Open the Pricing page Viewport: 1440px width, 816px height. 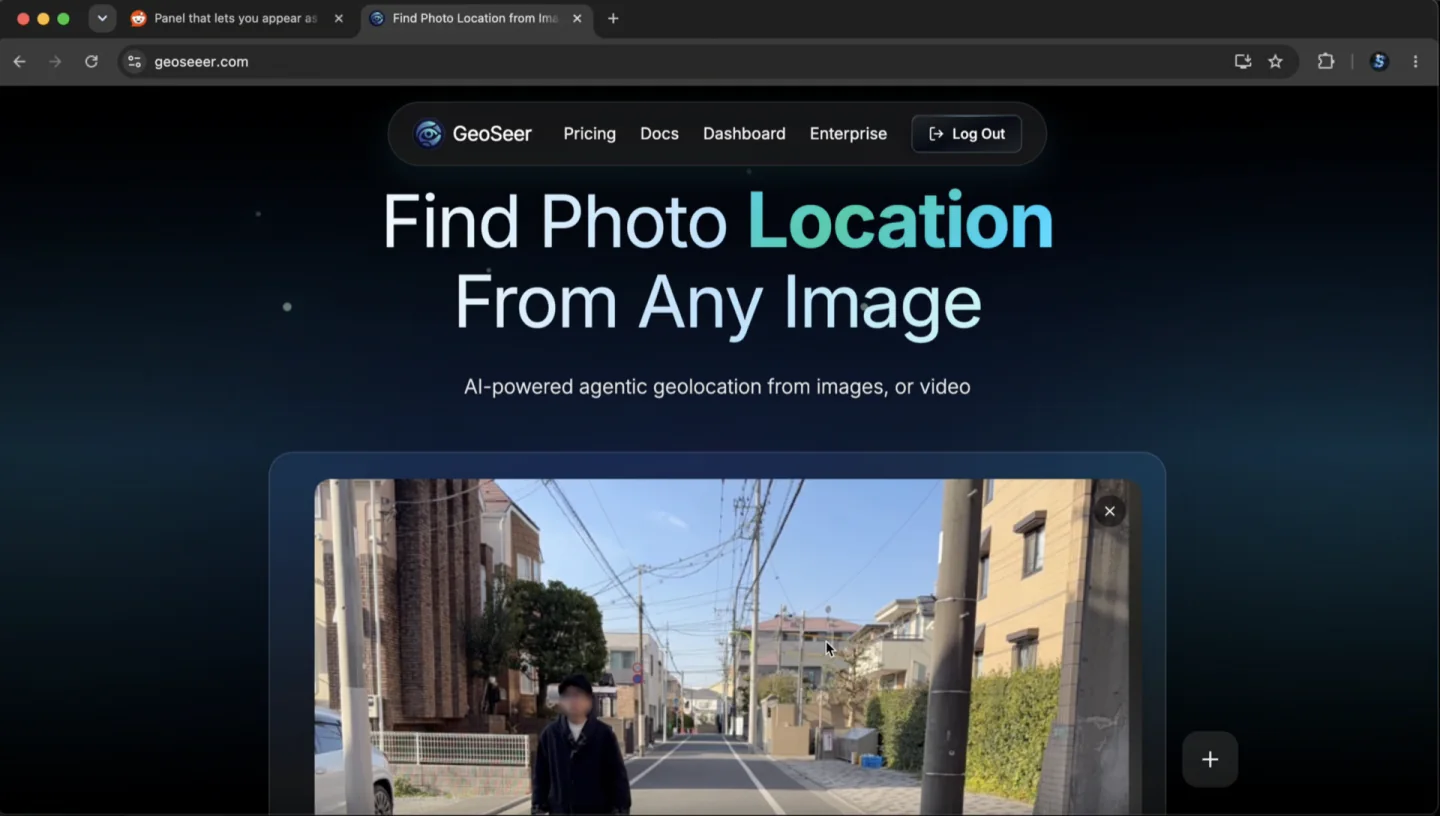tap(589, 134)
